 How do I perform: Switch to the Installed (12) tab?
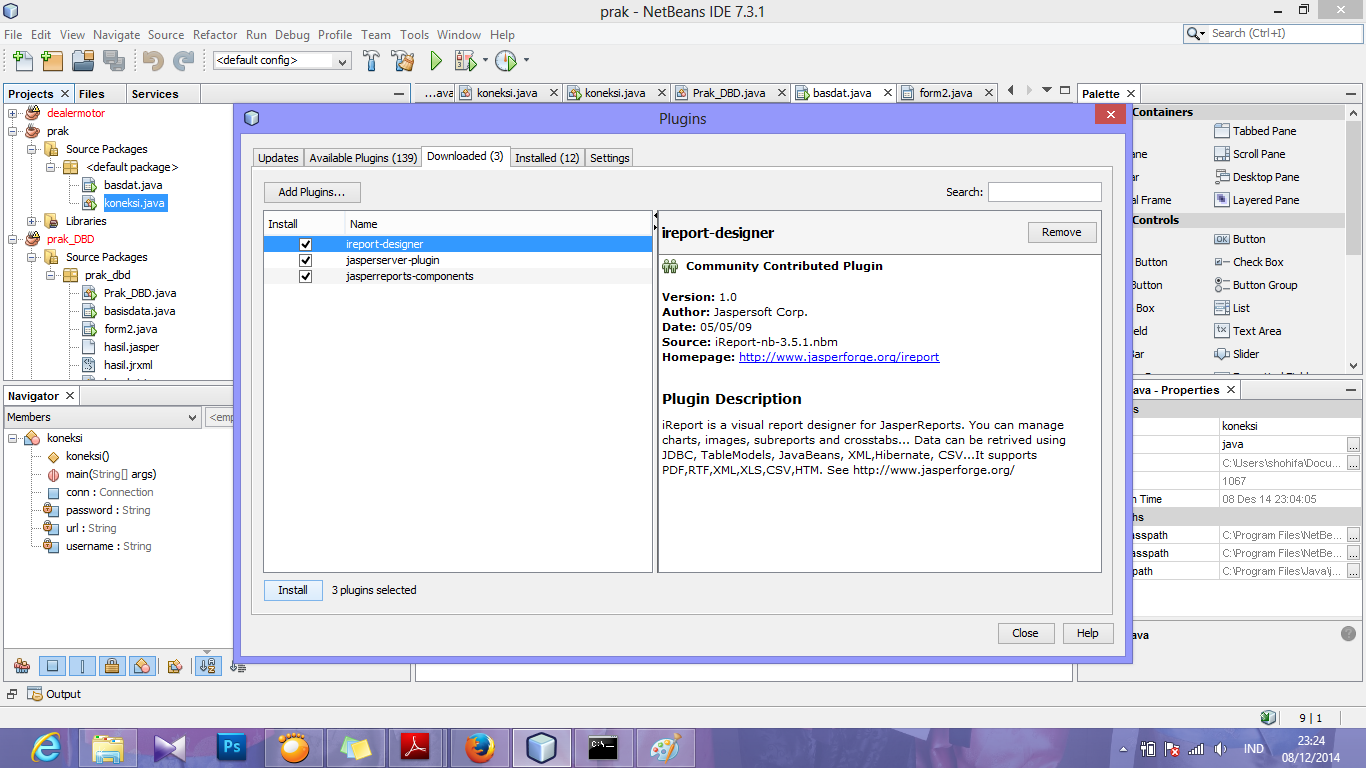(547, 158)
